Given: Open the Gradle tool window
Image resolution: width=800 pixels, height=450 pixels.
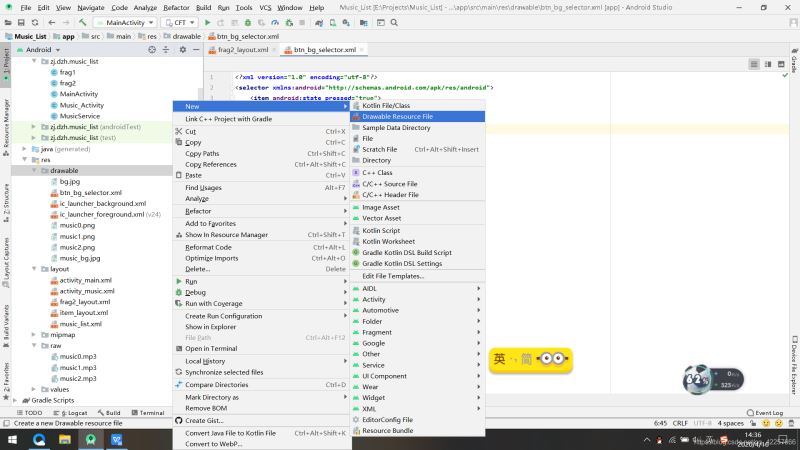Looking at the screenshot, I should tap(794, 62).
